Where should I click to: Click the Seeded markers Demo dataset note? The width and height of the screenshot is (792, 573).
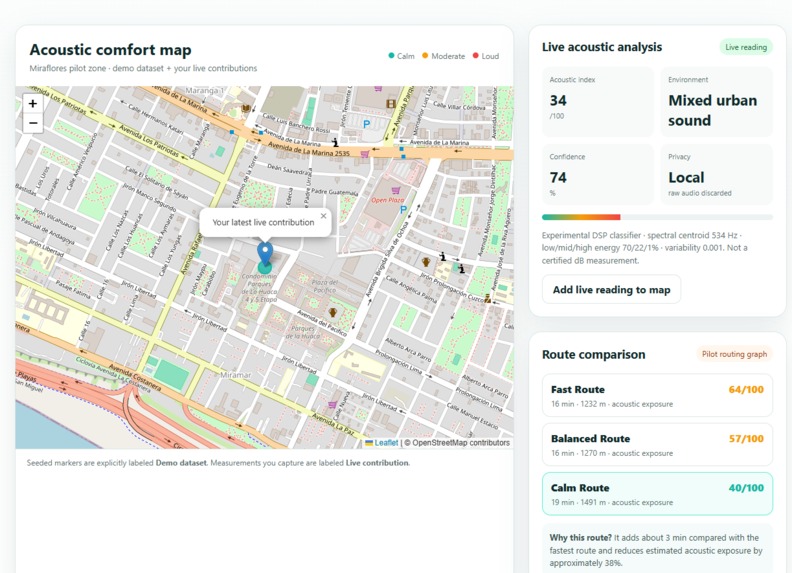coord(218,463)
